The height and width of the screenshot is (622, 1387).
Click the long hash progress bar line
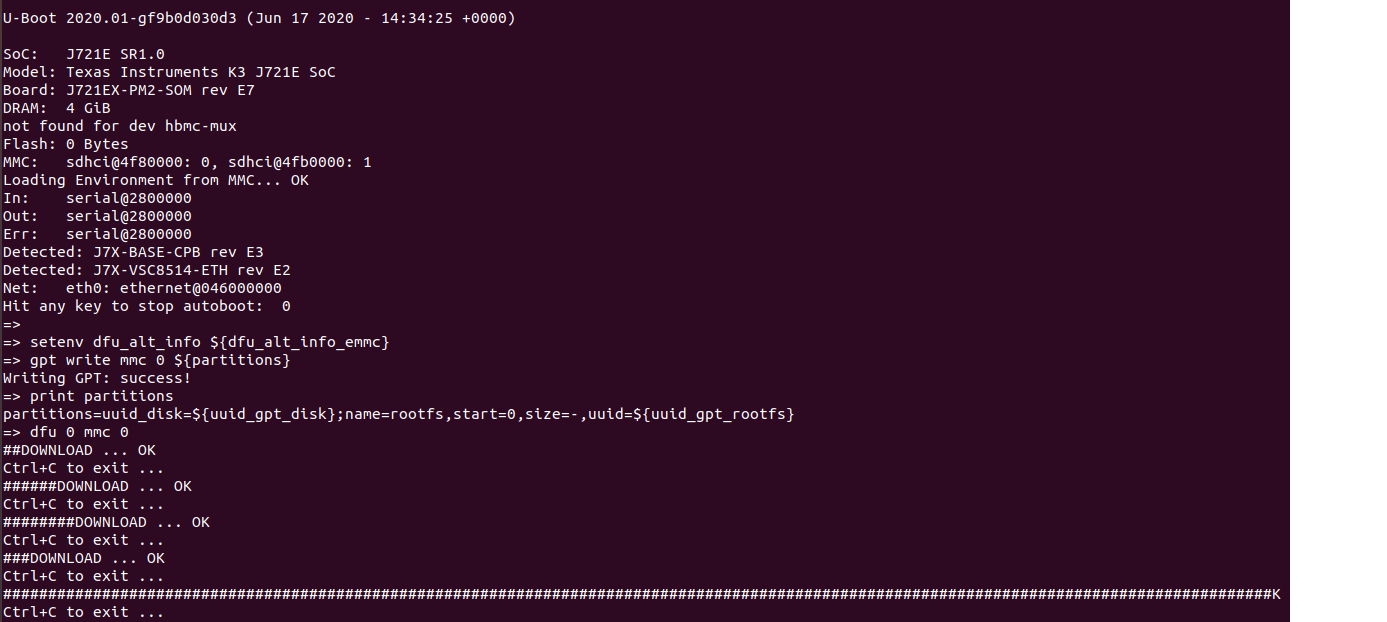642,594
